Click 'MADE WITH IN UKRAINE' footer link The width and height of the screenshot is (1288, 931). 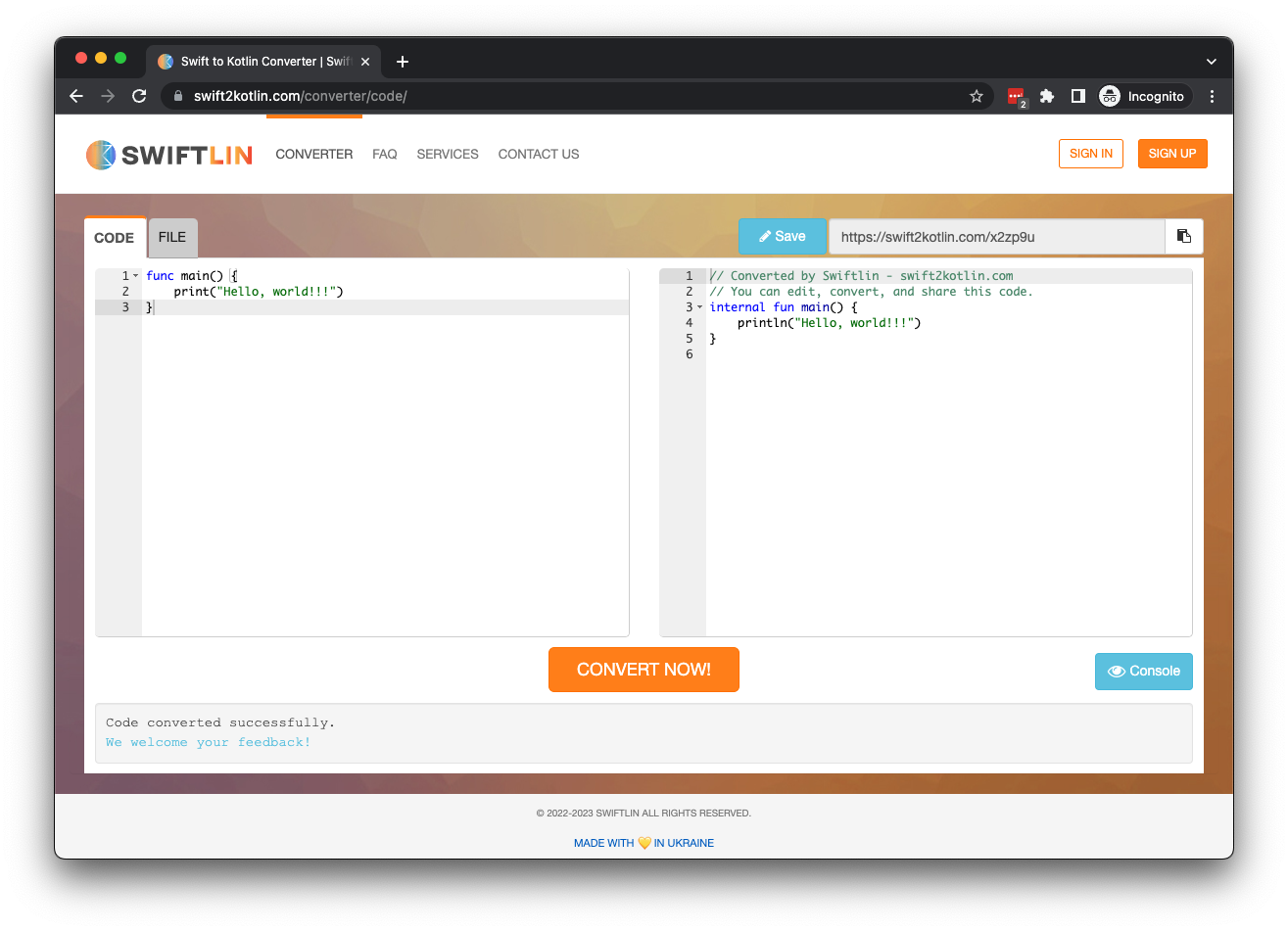pos(644,843)
